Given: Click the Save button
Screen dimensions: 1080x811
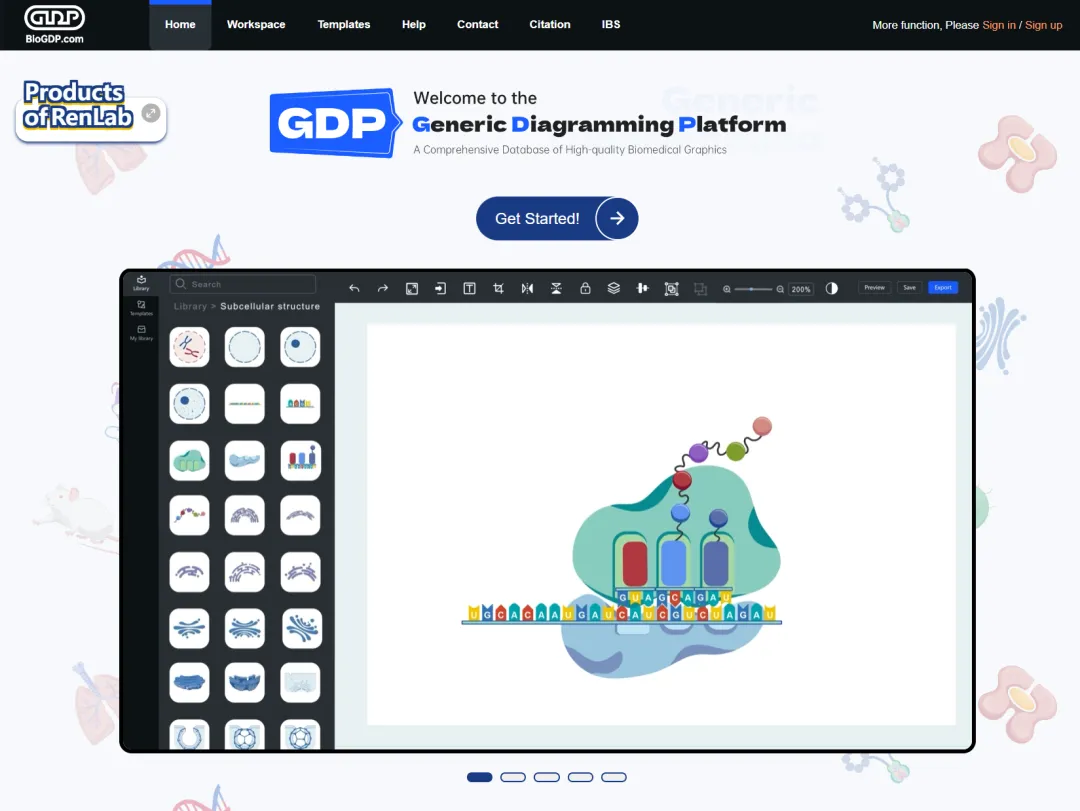Looking at the screenshot, I should click(910, 287).
